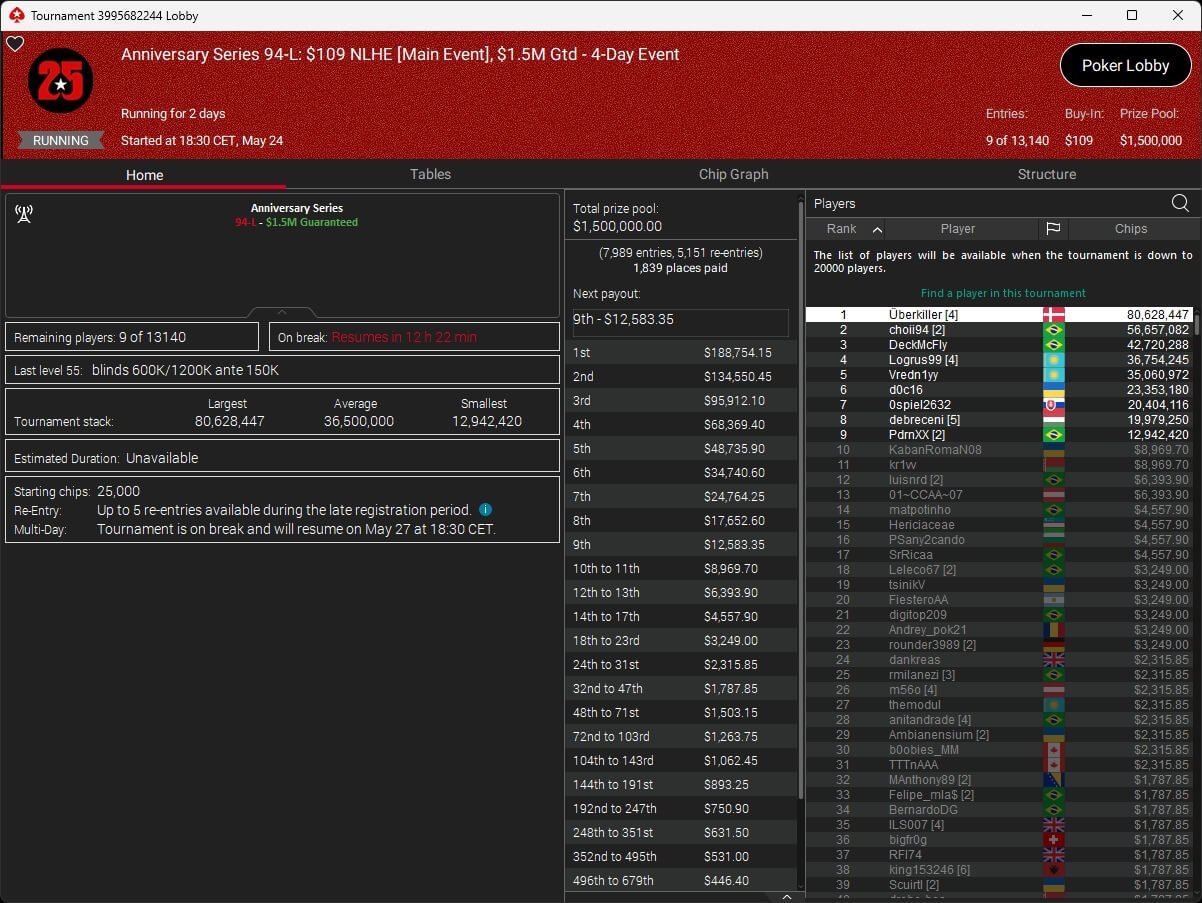Collapse the Anniversary Series banner panel

[x=282, y=311]
